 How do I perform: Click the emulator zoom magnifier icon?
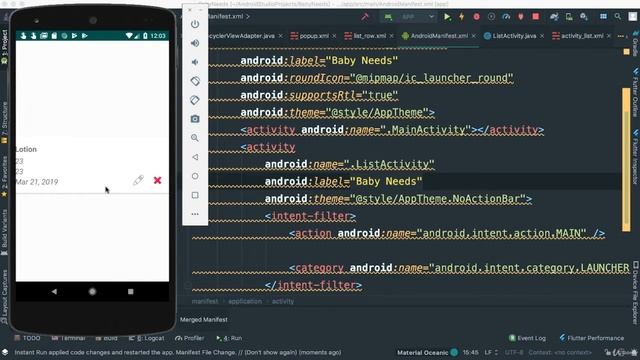tap(195, 138)
